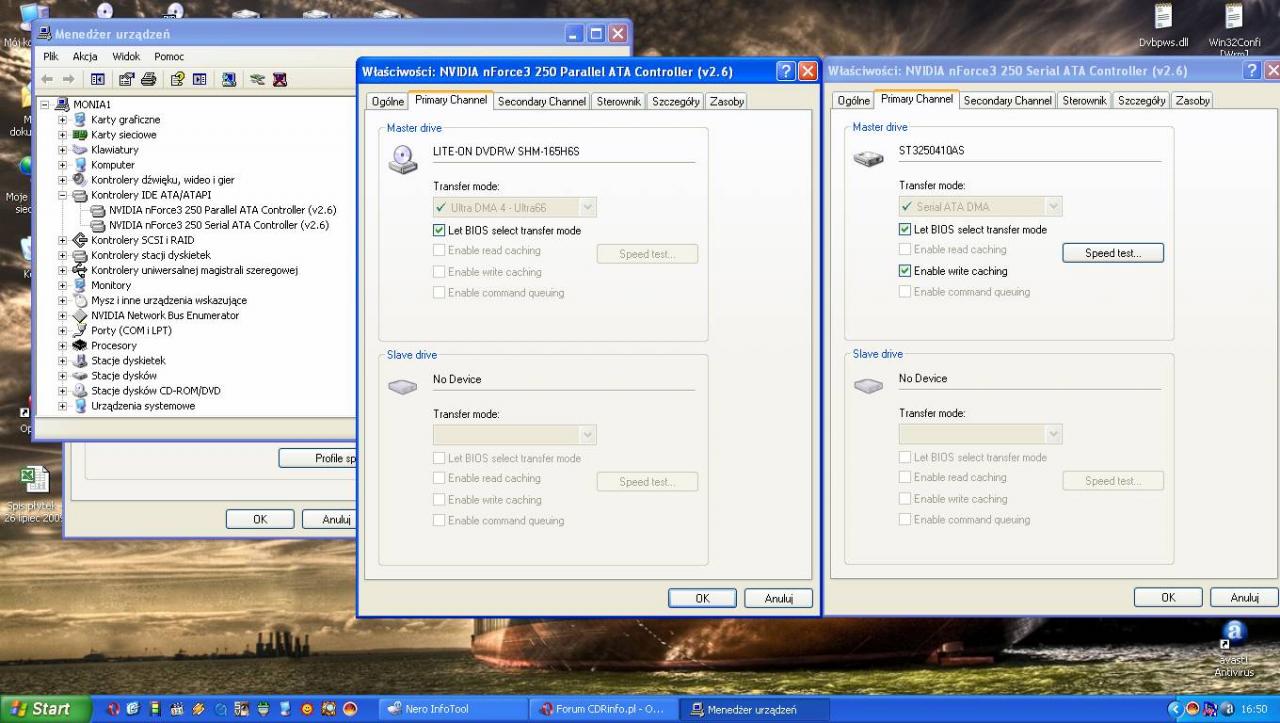Switch to Nero InfoTool taskbar button
Image resolution: width=1280 pixels, height=723 pixels.
453,710
